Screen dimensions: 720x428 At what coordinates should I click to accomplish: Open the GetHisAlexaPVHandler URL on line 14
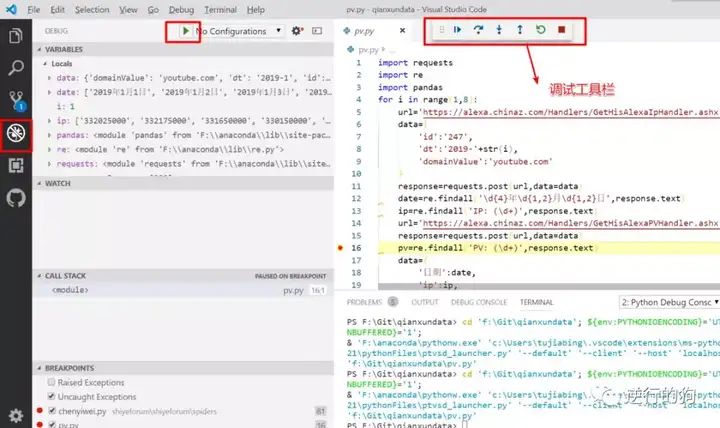pyautogui.click(x=570, y=223)
